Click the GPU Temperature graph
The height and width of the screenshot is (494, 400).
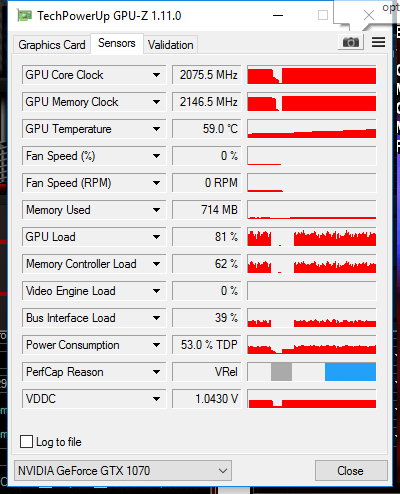pos(312,129)
